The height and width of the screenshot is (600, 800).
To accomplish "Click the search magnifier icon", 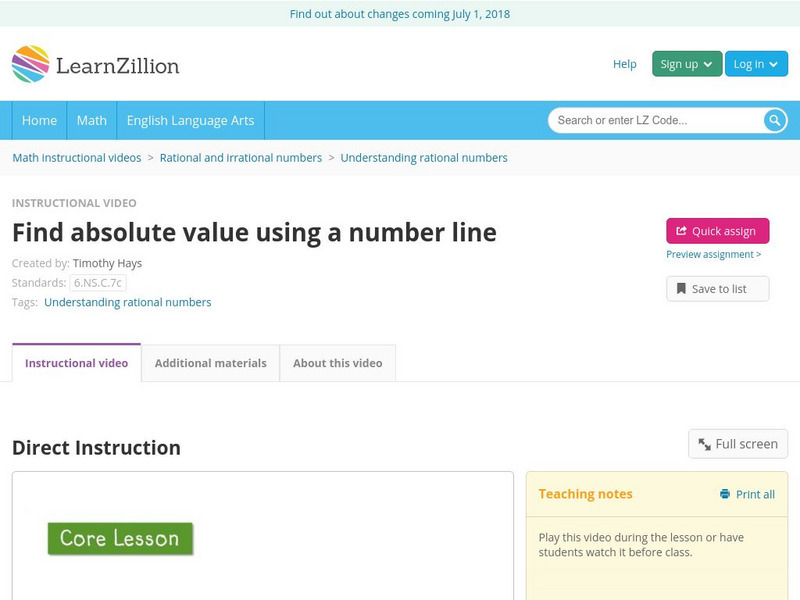I will [772, 119].
